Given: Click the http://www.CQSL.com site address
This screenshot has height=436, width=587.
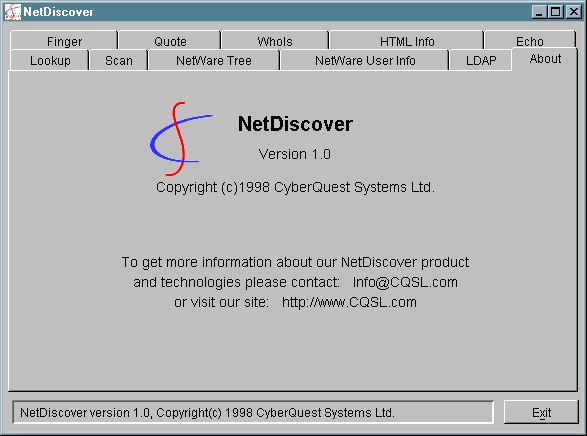Looking at the screenshot, I should coord(349,302).
